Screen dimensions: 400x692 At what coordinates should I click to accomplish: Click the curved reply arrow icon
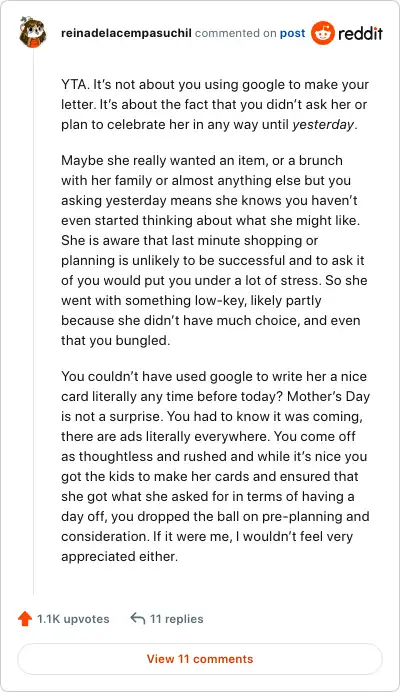138,618
